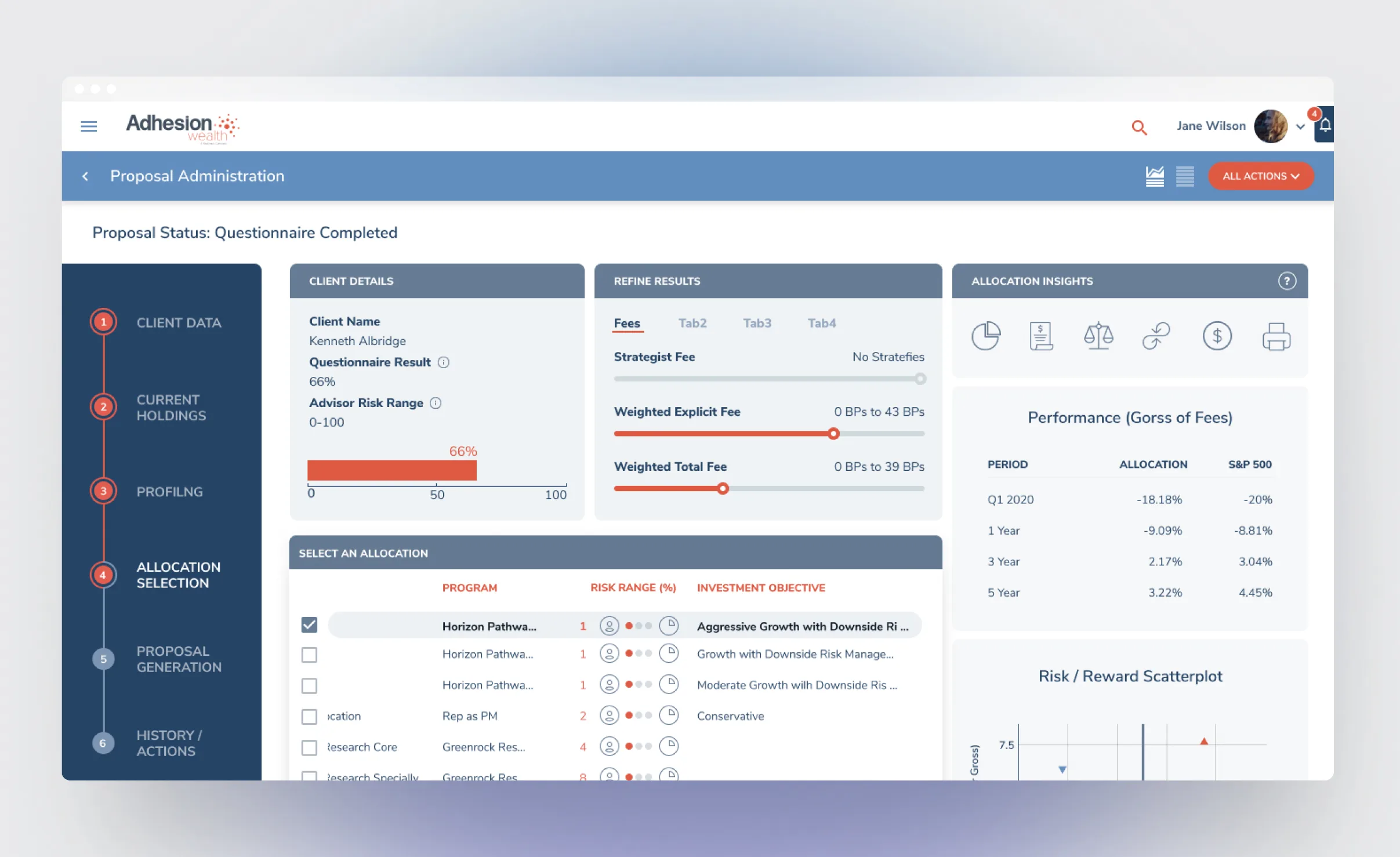Open the ALL ACTIONS dropdown

1261,176
